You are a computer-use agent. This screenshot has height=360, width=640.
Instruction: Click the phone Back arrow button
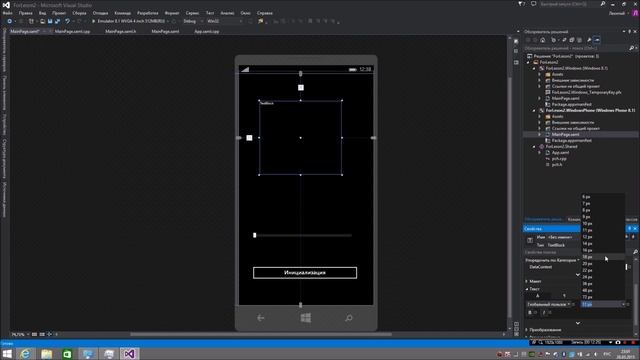click(260, 318)
